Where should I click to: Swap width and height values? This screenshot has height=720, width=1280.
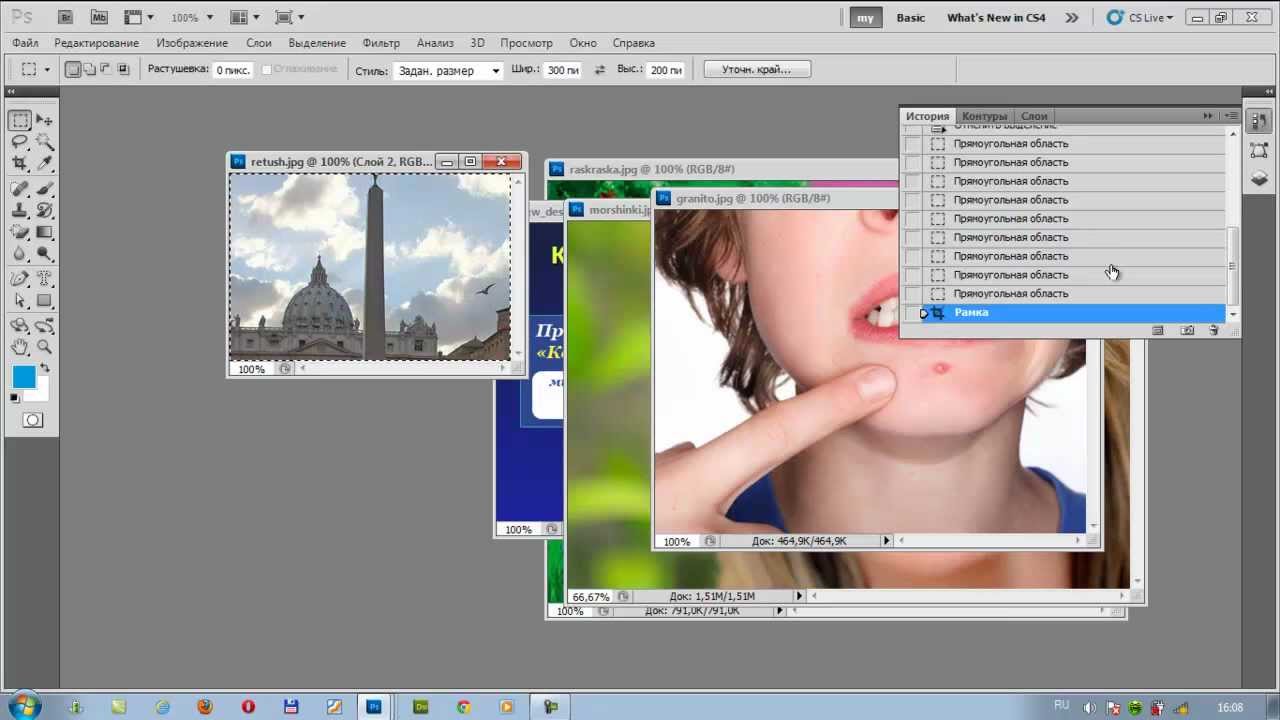pyautogui.click(x=600, y=70)
